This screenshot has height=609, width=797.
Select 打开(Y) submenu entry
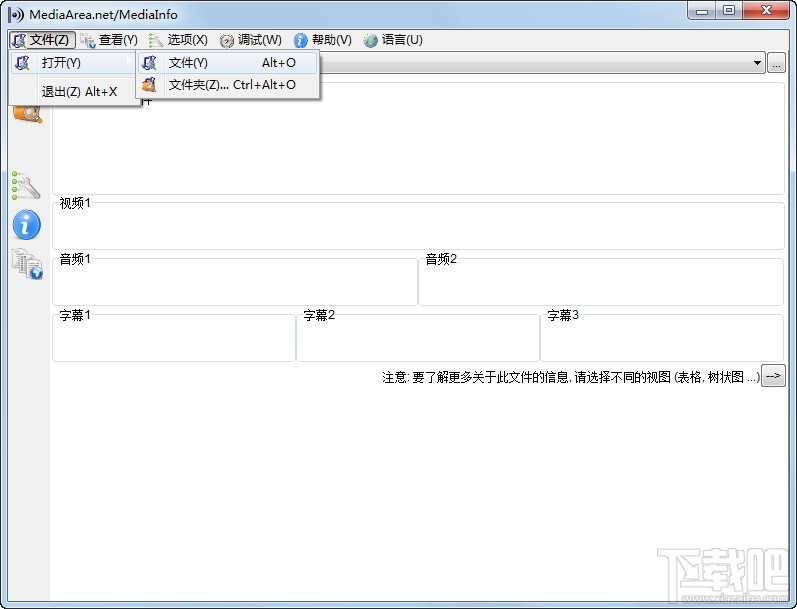73,63
